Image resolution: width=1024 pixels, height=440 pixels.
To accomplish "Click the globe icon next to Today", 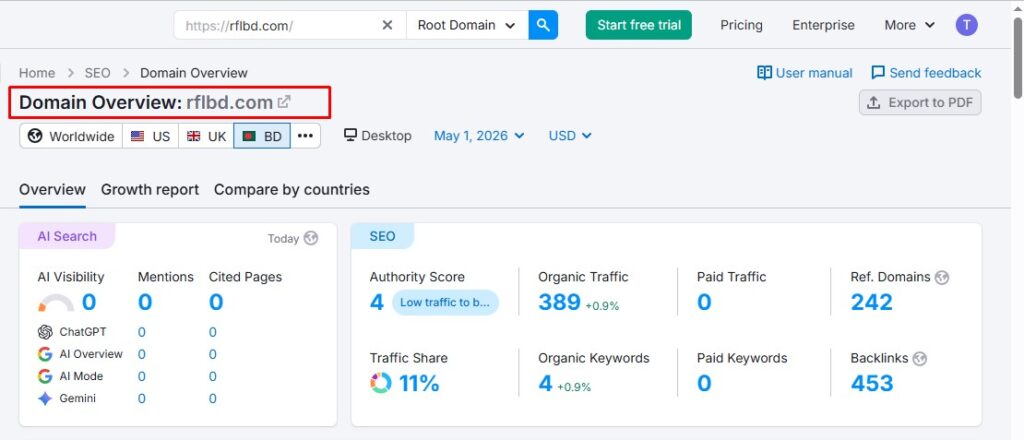I will click(312, 238).
